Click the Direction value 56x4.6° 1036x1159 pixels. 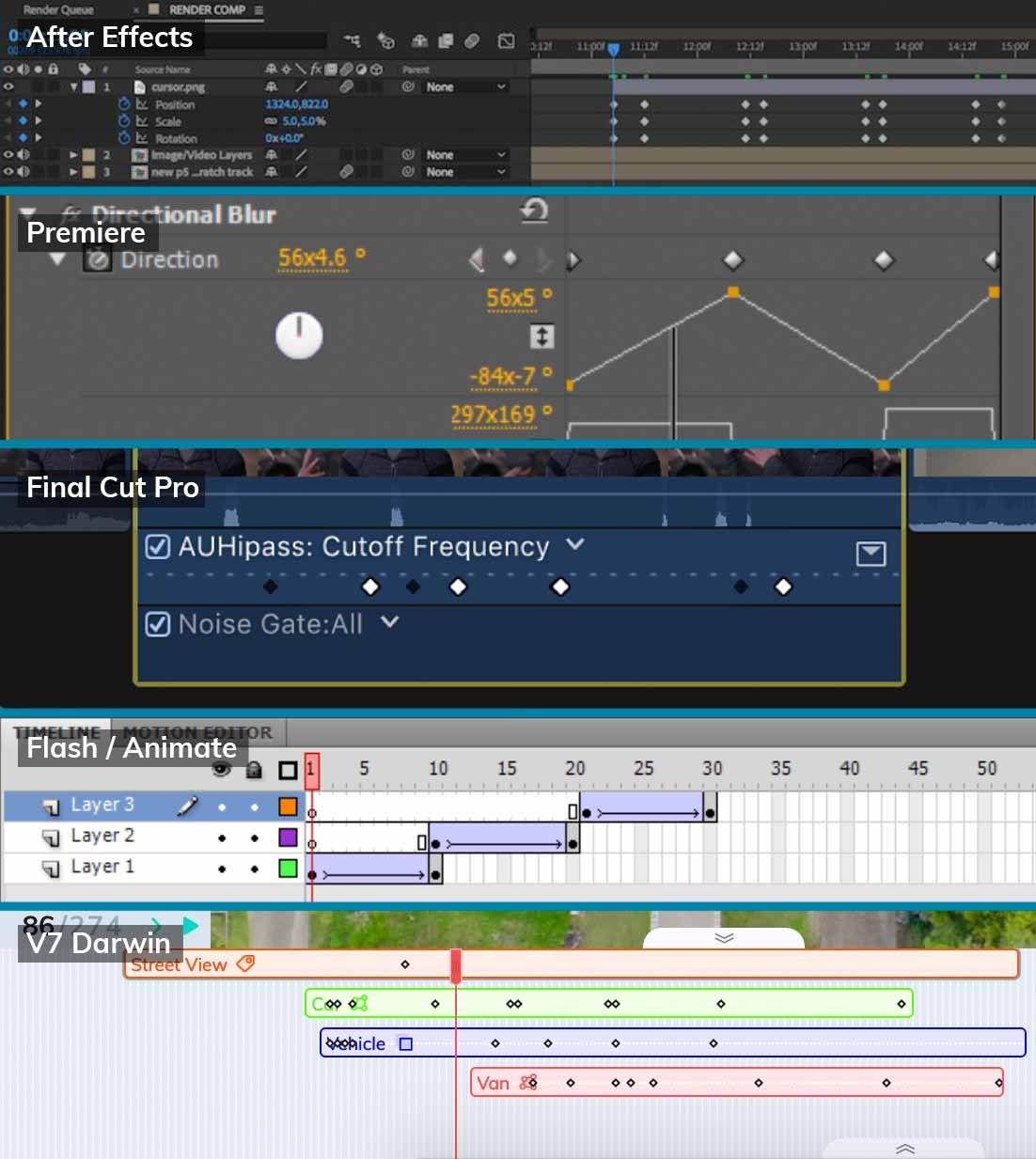(322, 258)
